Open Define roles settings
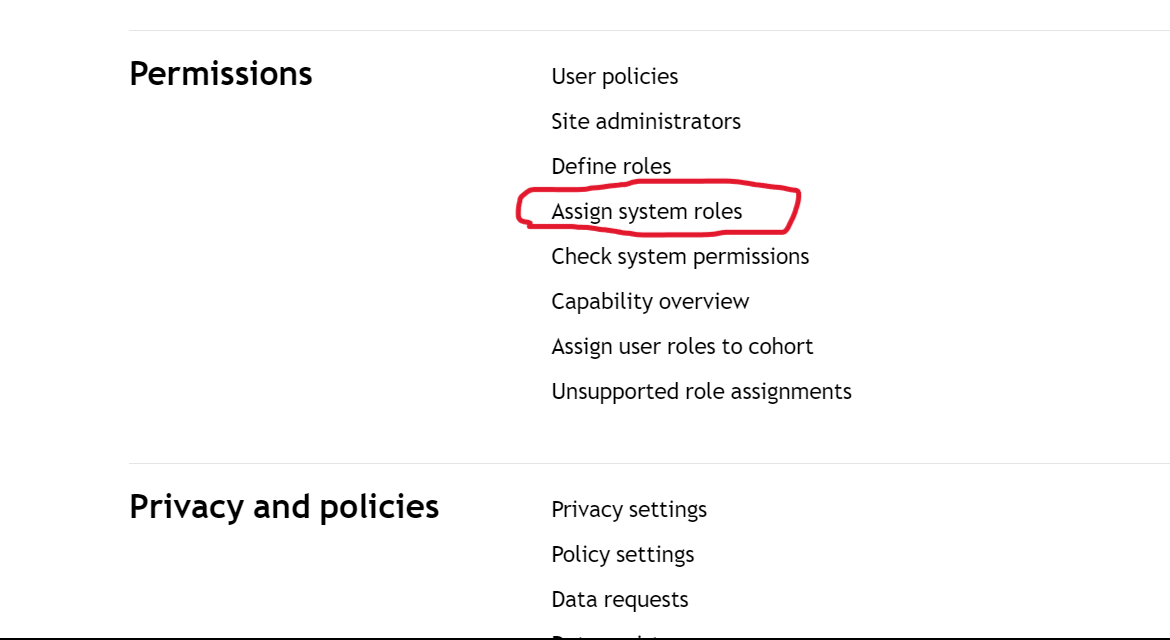 (611, 166)
